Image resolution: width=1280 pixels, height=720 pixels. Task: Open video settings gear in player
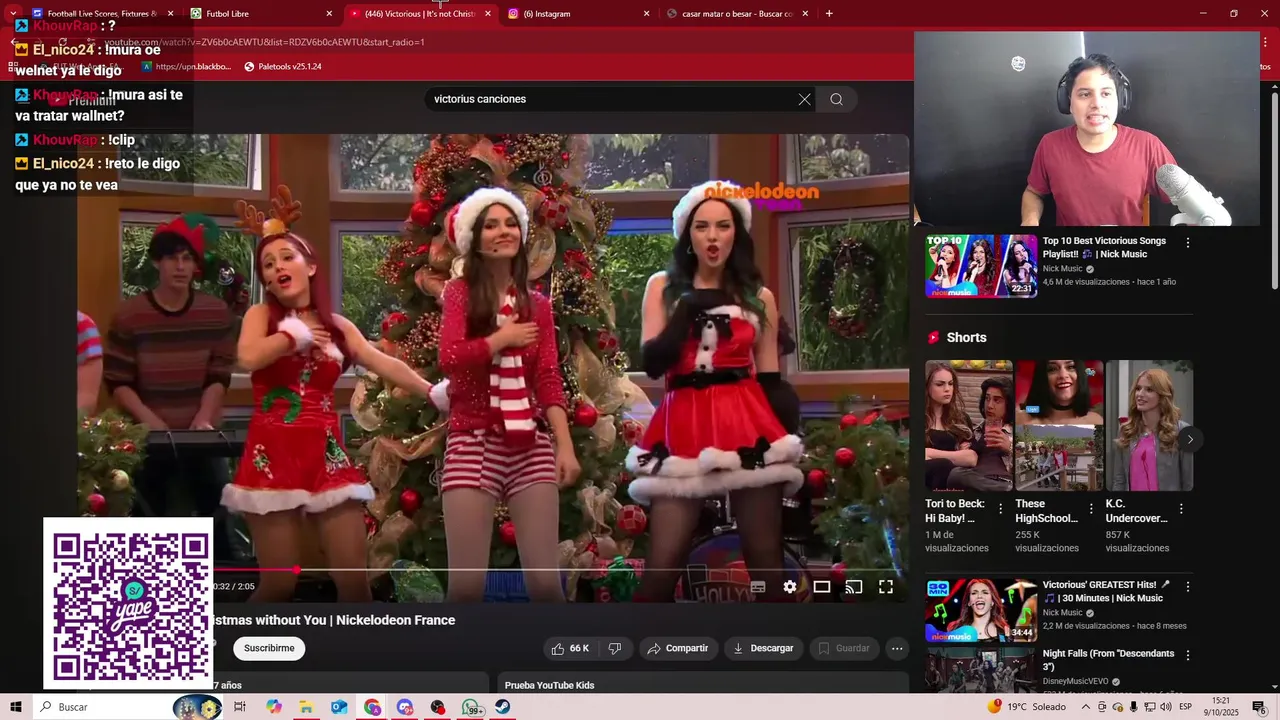coord(790,587)
